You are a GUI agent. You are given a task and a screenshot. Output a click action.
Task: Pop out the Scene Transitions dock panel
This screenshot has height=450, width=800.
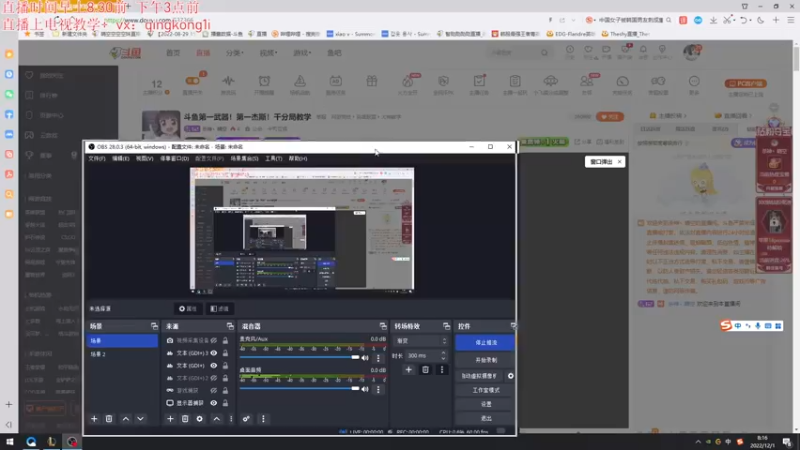[x=446, y=326]
